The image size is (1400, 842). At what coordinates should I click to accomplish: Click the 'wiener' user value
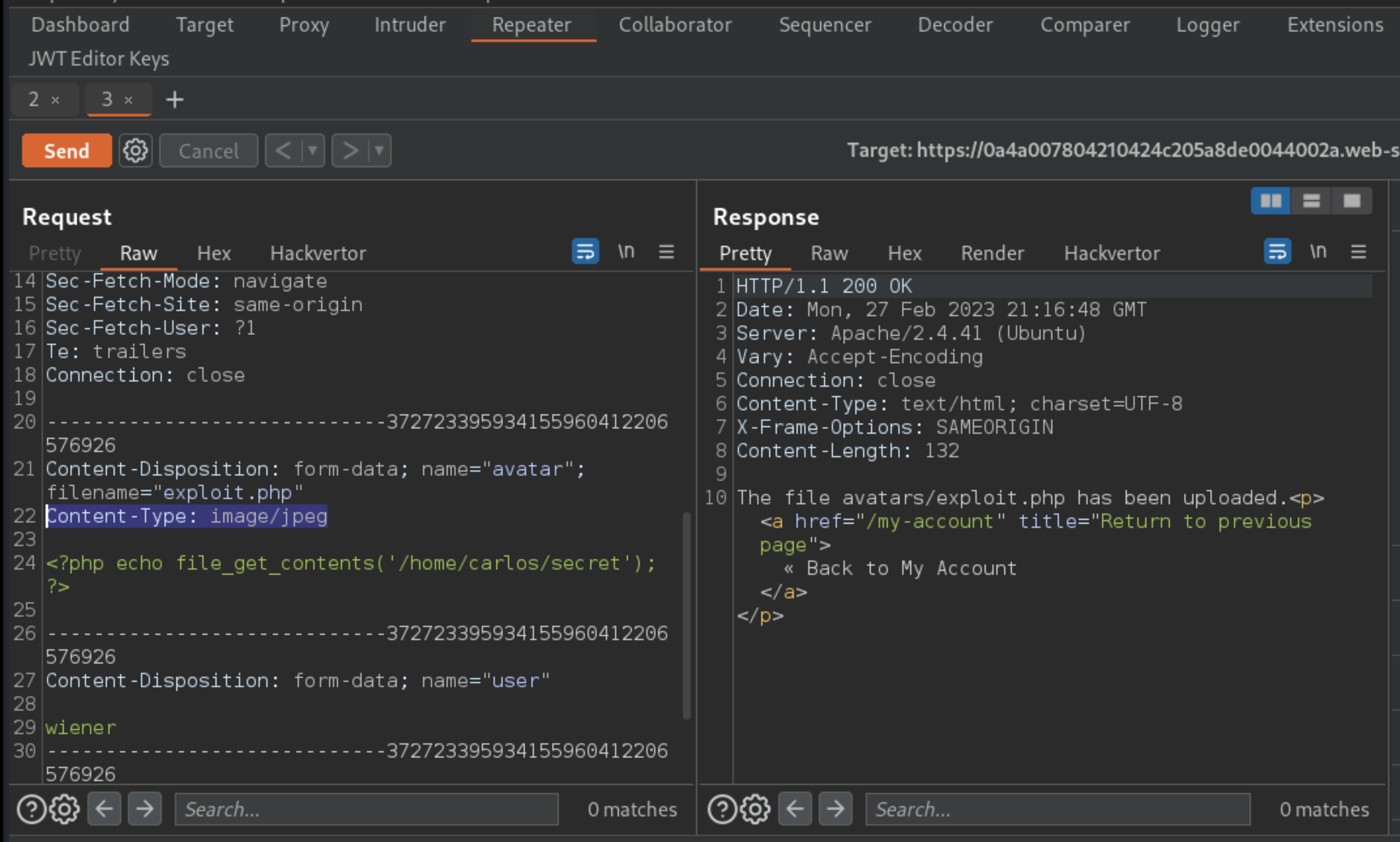click(x=81, y=727)
